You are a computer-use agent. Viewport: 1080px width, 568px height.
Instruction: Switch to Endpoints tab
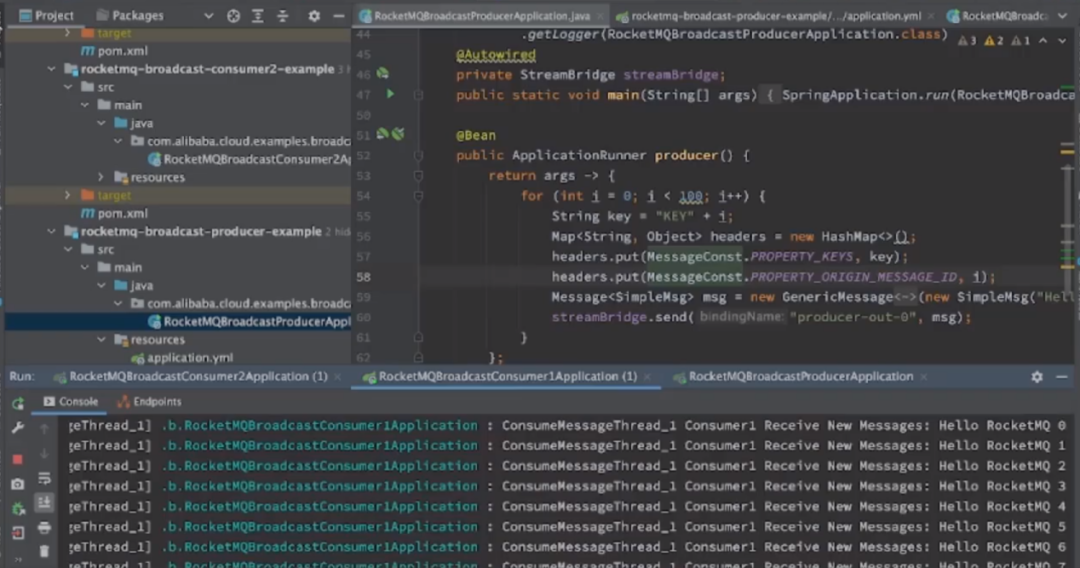point(149,401)
